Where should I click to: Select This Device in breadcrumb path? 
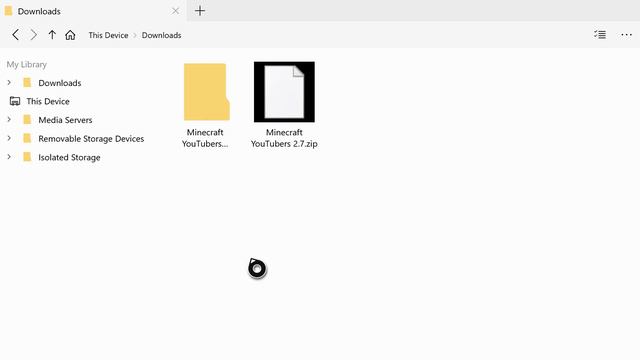[108, 35]
